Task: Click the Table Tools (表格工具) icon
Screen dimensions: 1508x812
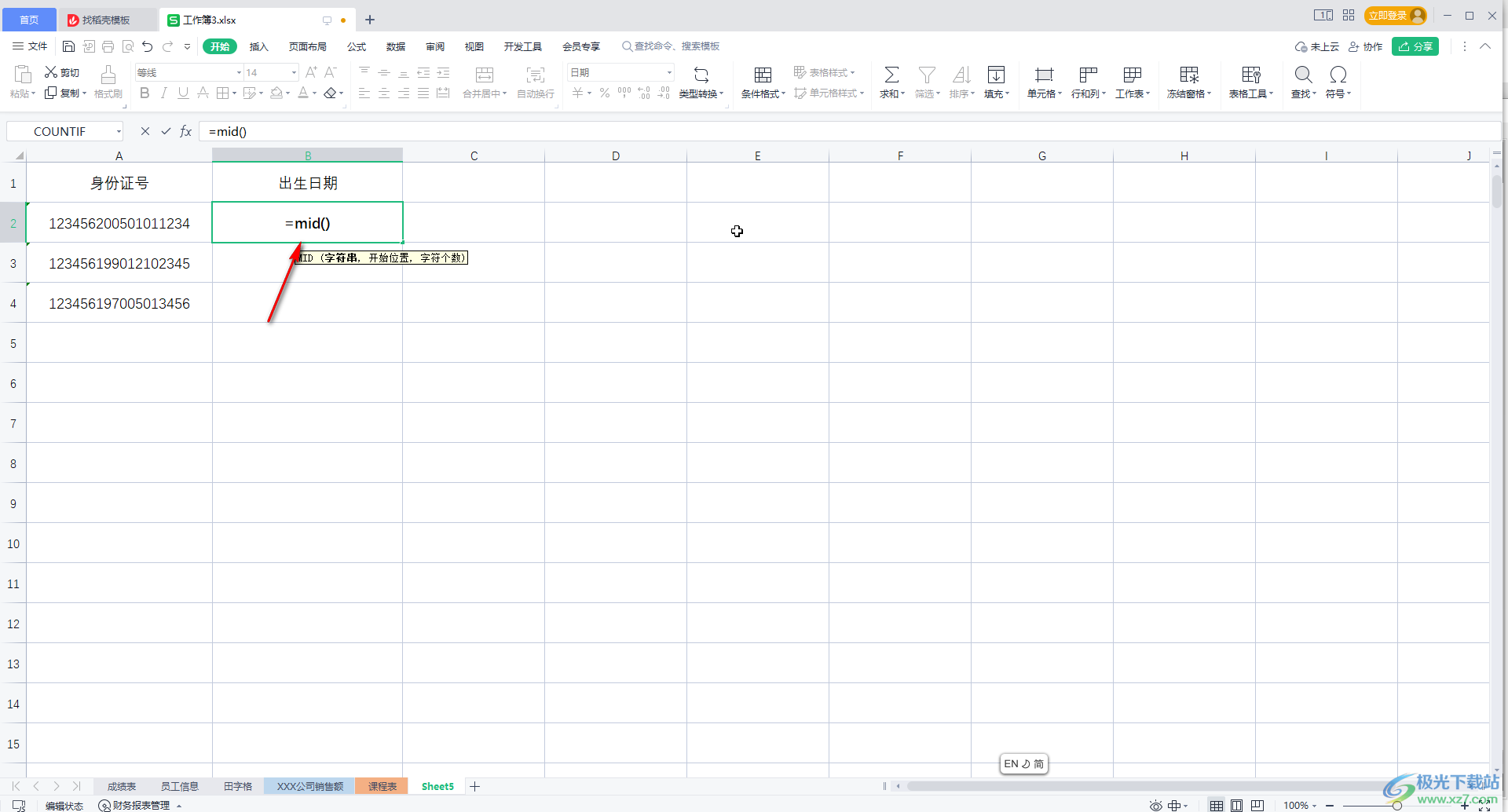Action: (x=1251, y=75)
